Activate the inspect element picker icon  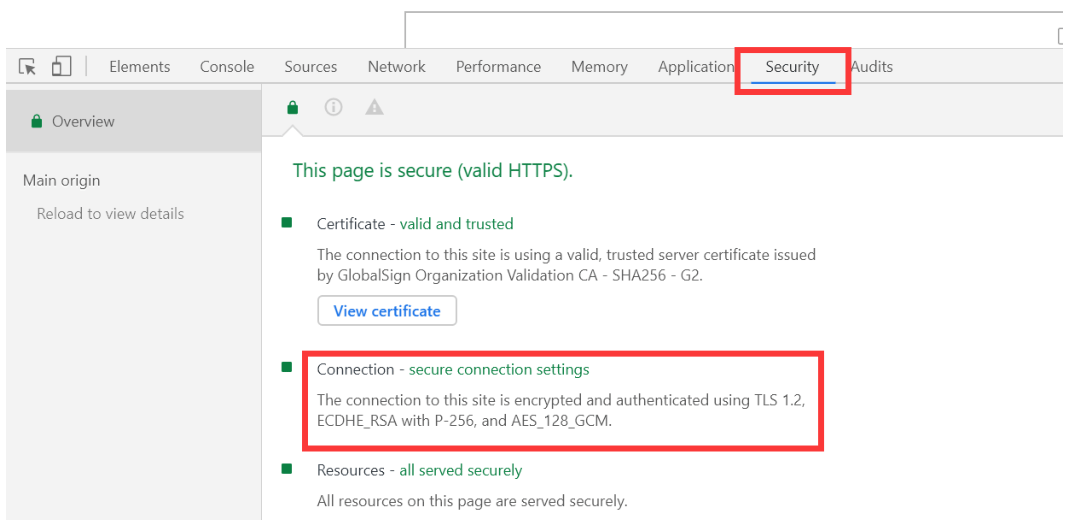point(27,67)
